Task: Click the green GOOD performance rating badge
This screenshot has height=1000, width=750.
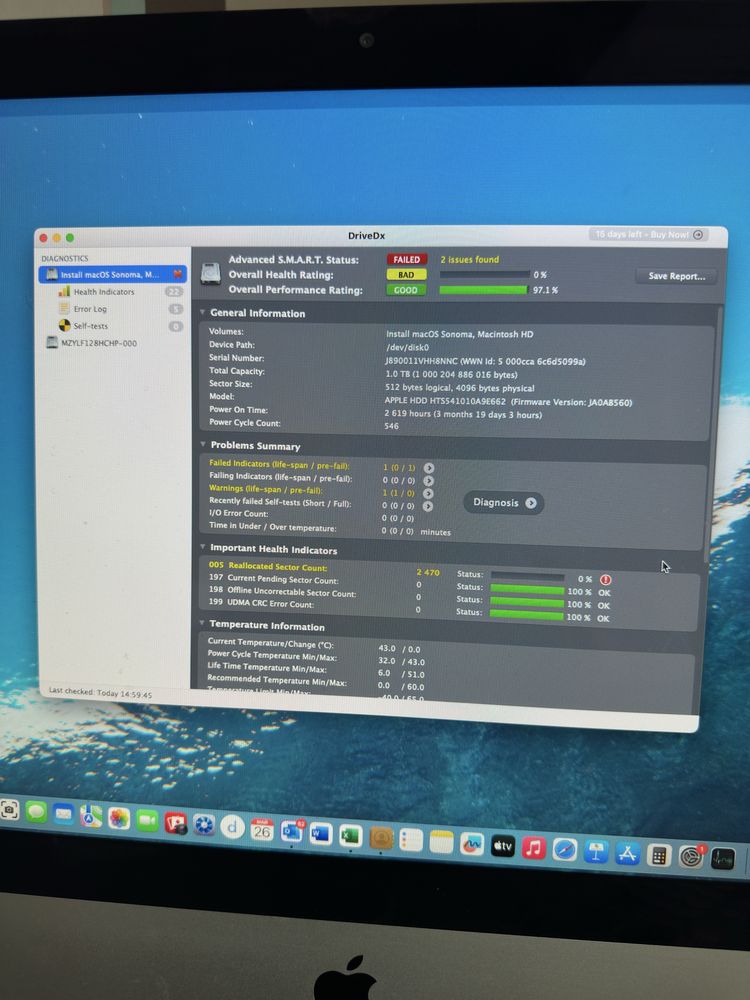Action: pos(405,290)
